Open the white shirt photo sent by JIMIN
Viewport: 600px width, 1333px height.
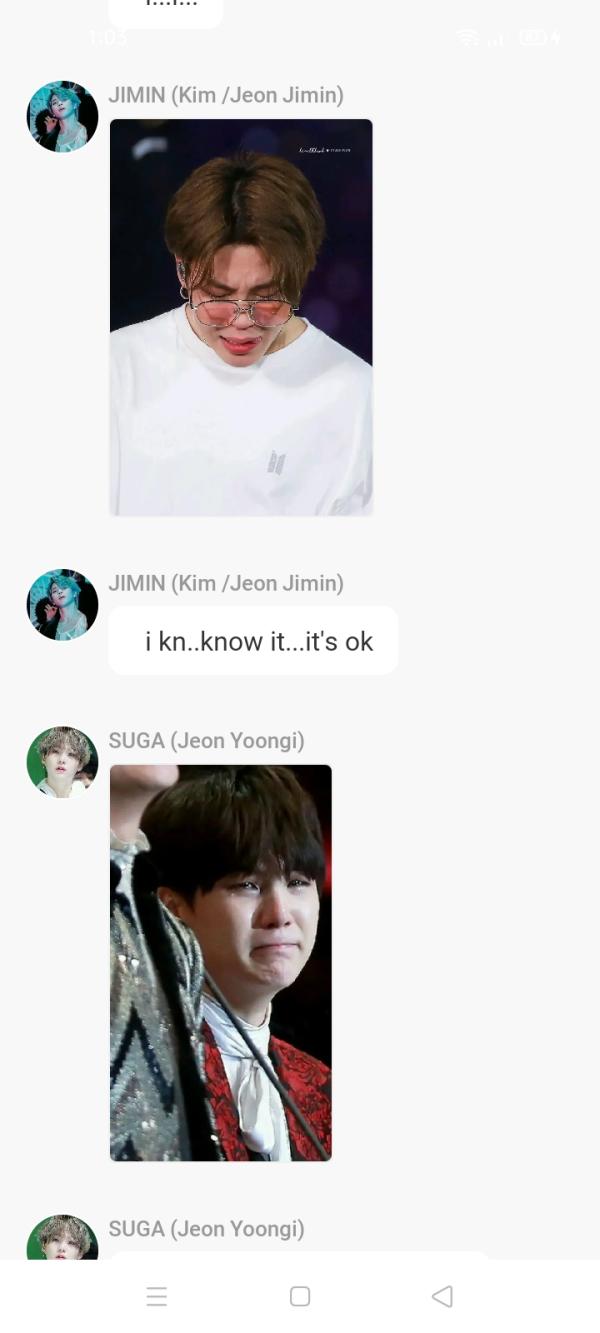(x=241, y=317)
